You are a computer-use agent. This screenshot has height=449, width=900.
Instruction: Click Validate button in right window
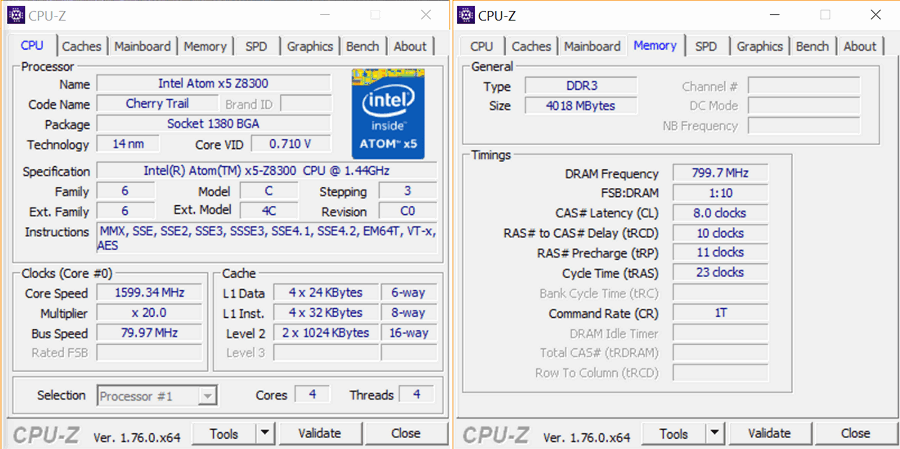click(770, 433)
